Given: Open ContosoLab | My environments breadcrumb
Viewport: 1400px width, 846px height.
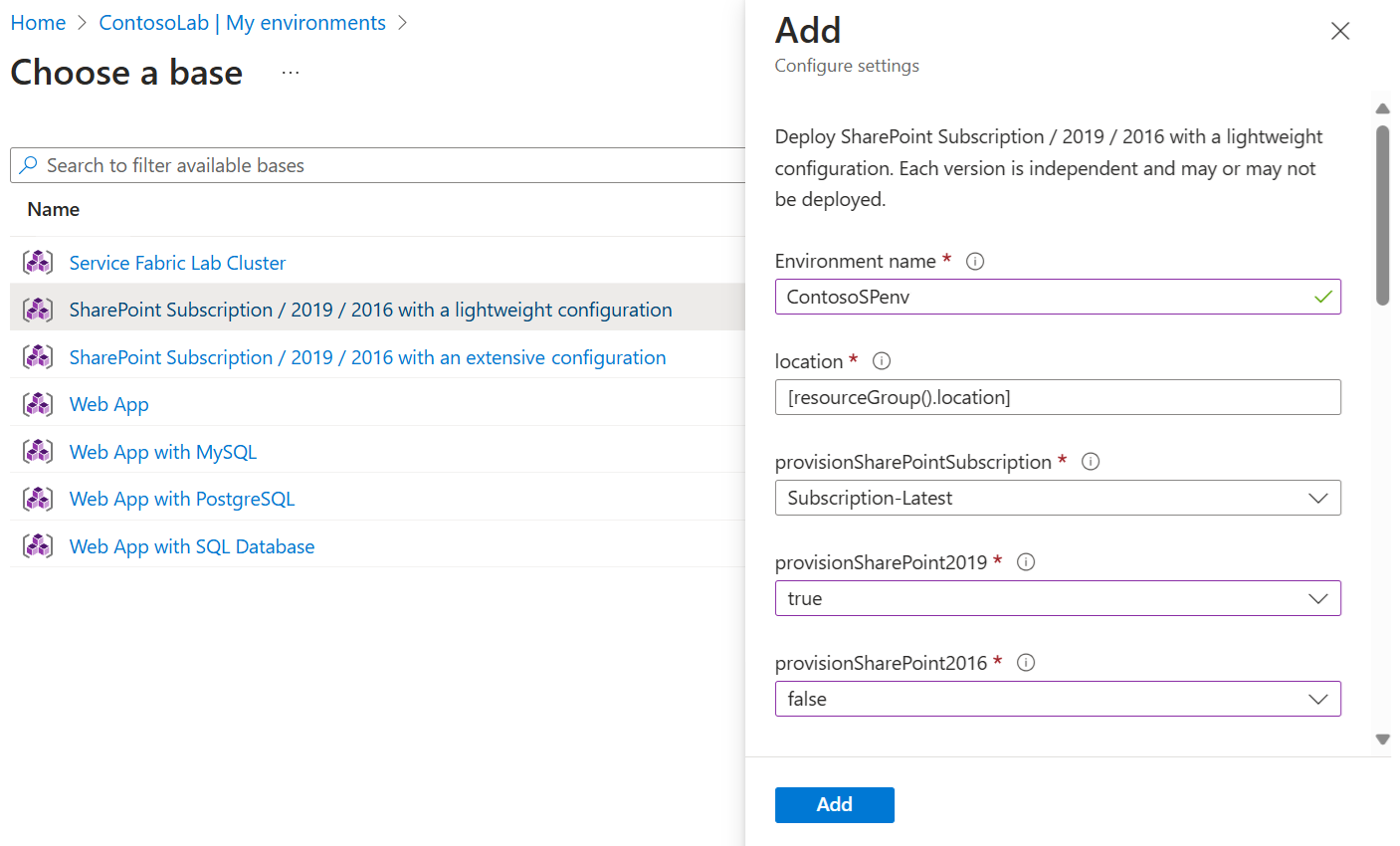Looking at the screenshot, I should coord(242,23).
